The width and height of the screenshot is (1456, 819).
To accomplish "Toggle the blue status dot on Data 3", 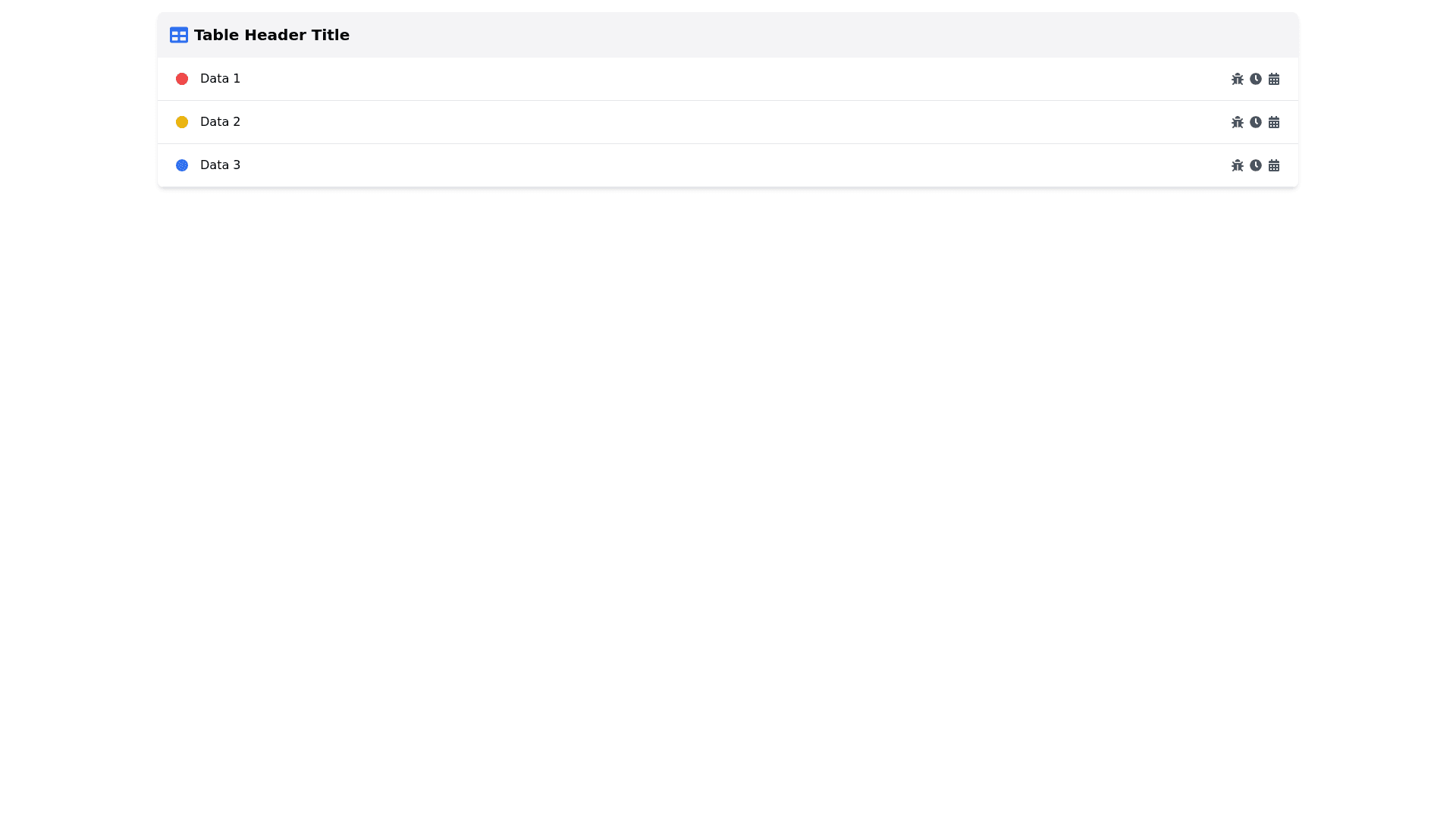I will 182,165.
